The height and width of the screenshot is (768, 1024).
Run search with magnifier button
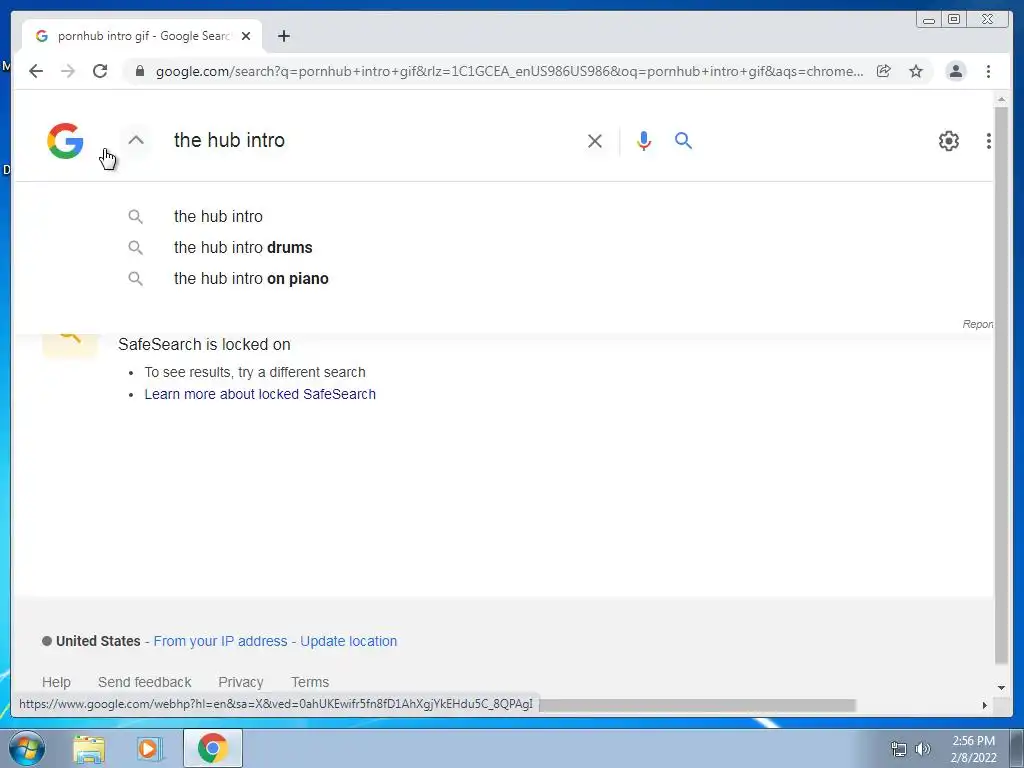click(683, 140)
